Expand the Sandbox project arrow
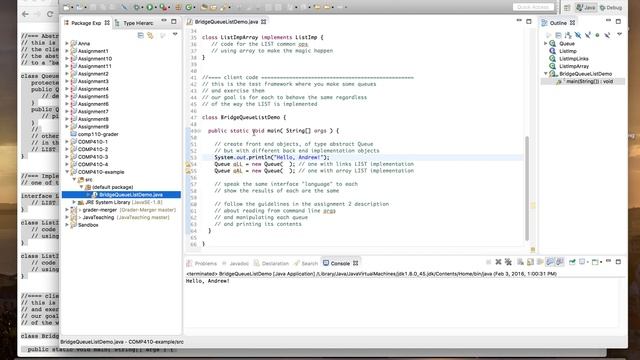 point(67,225)
